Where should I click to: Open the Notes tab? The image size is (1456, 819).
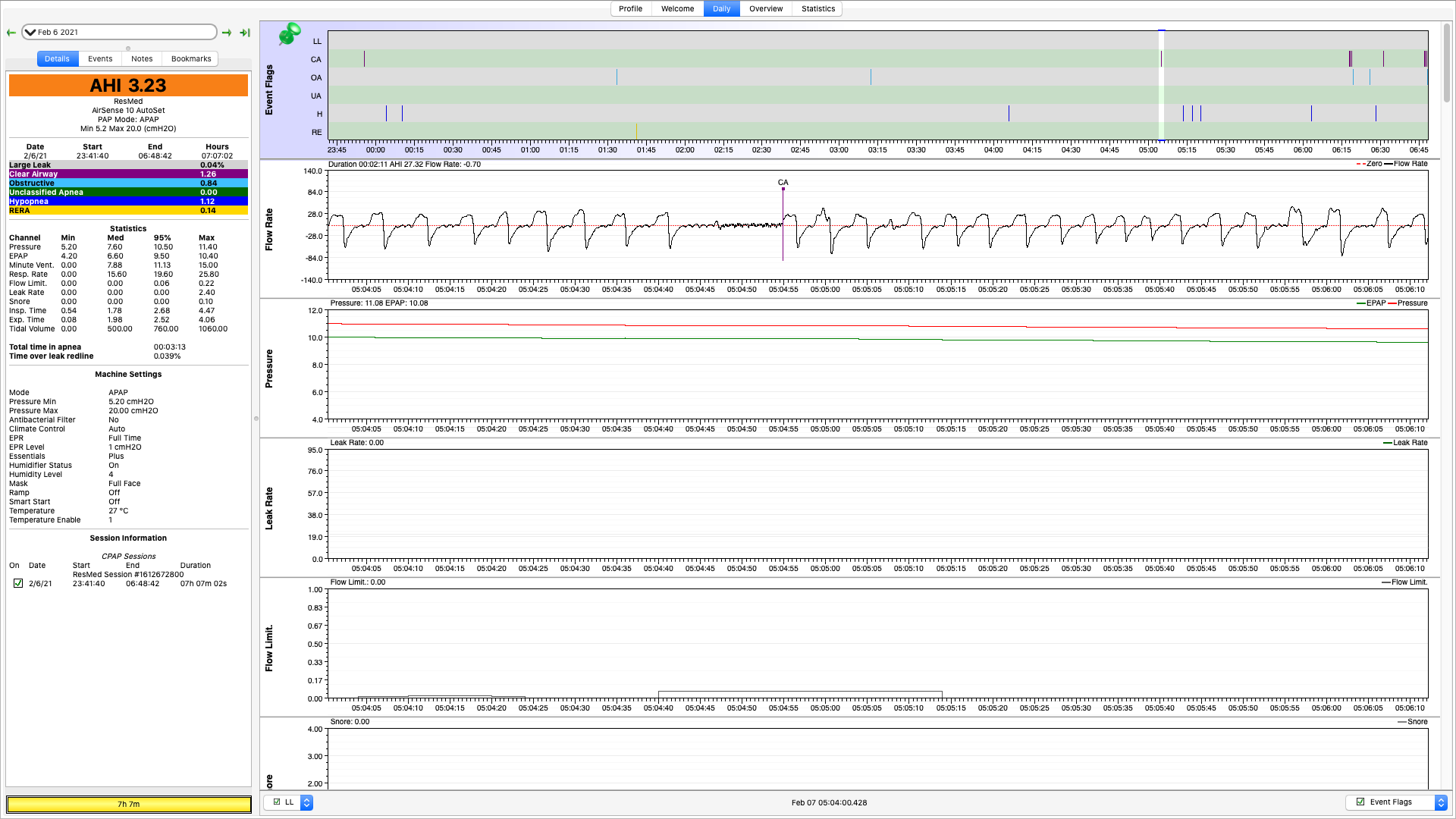tap(142, 58)
